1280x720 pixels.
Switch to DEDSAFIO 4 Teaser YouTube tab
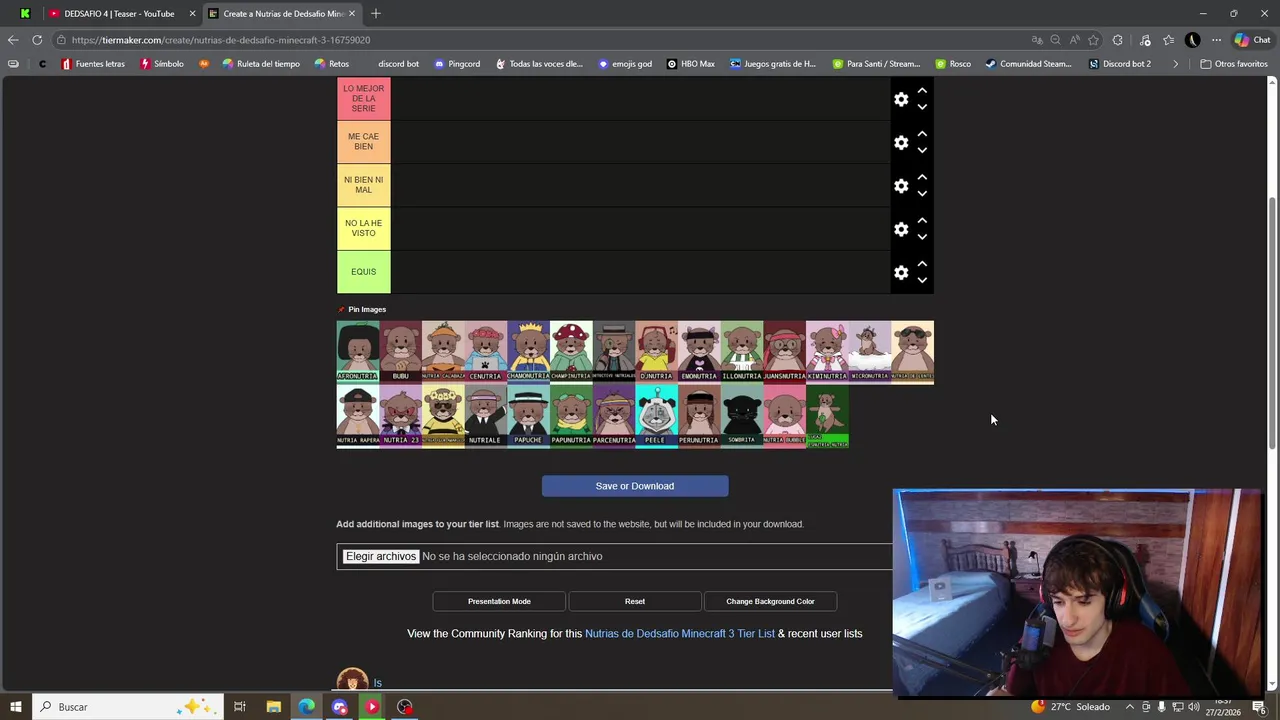click(119, 14)
